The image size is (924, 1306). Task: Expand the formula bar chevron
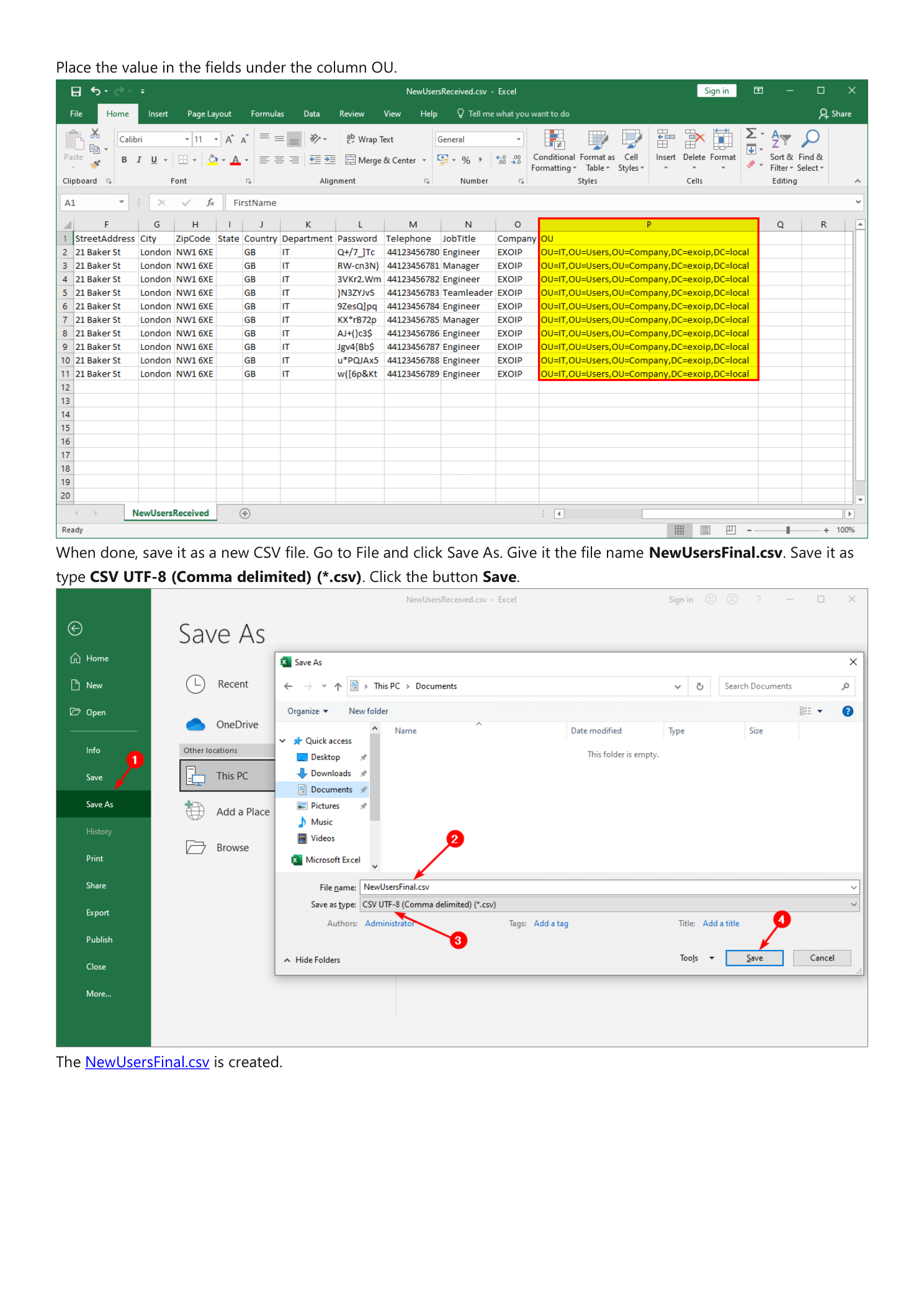858,202
